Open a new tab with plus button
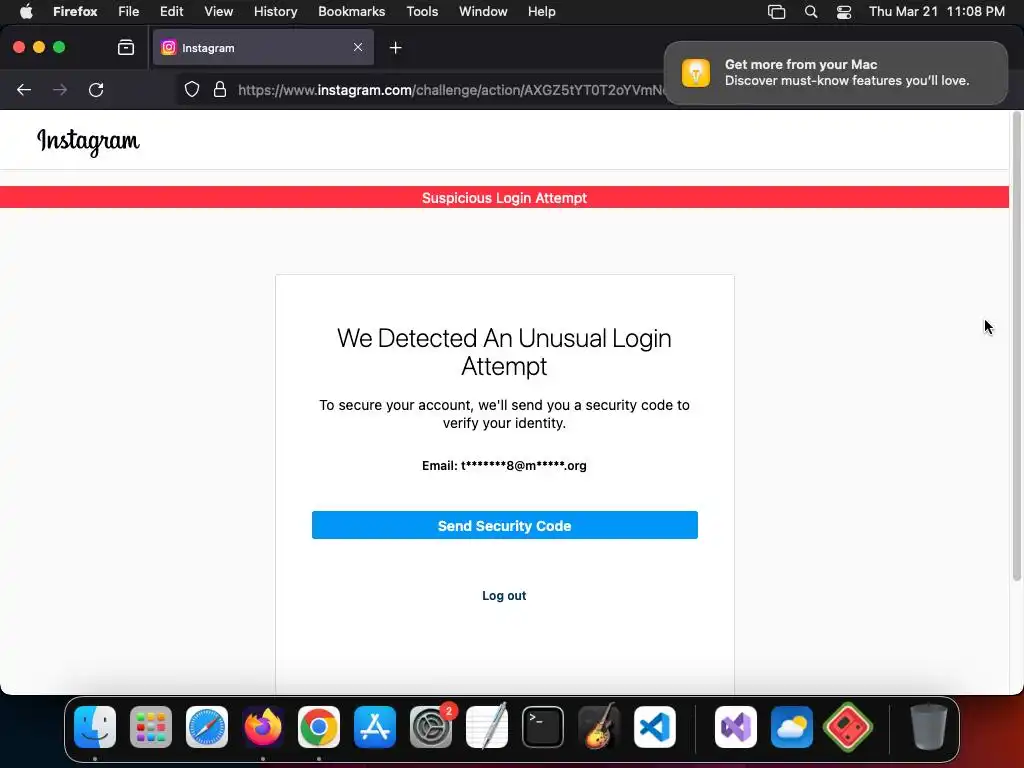 [395, 48]
